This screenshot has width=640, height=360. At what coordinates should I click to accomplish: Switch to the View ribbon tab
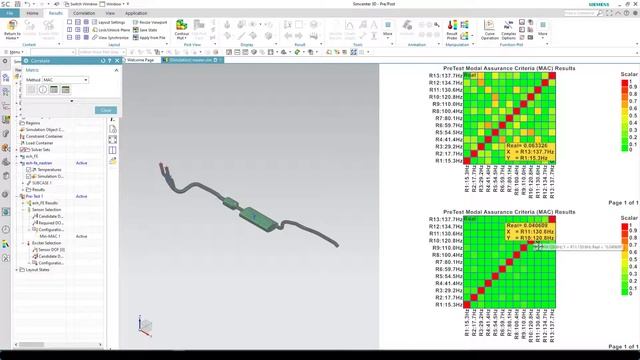point(110,13)
